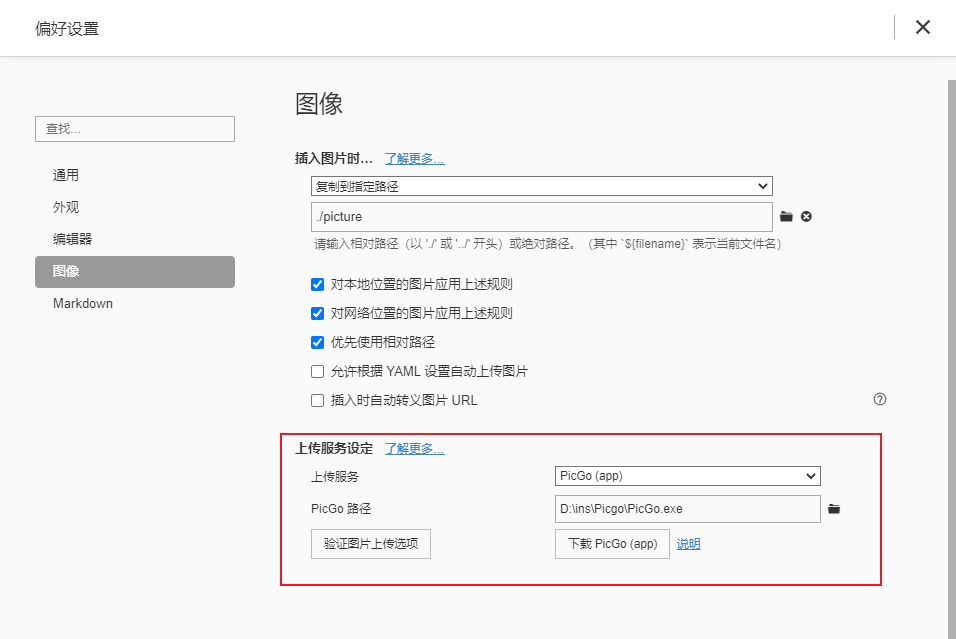Browse folder for image copy path
Screen dimensions: 956x639
pos(787,216)
